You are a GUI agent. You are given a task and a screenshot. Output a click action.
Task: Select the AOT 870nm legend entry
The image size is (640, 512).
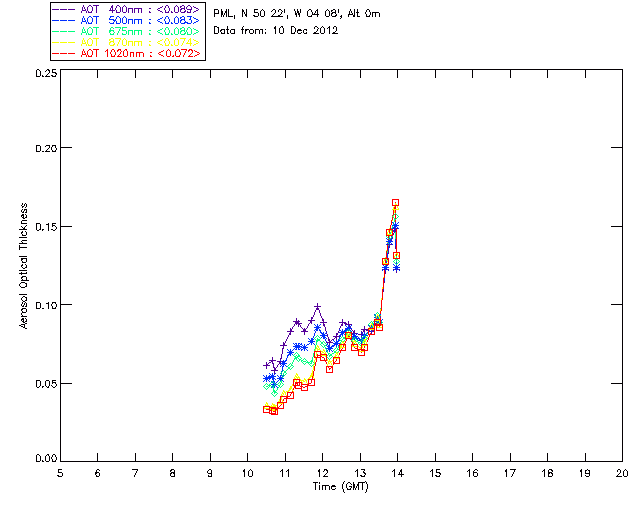pyautogui.click(x=127, y=42)
